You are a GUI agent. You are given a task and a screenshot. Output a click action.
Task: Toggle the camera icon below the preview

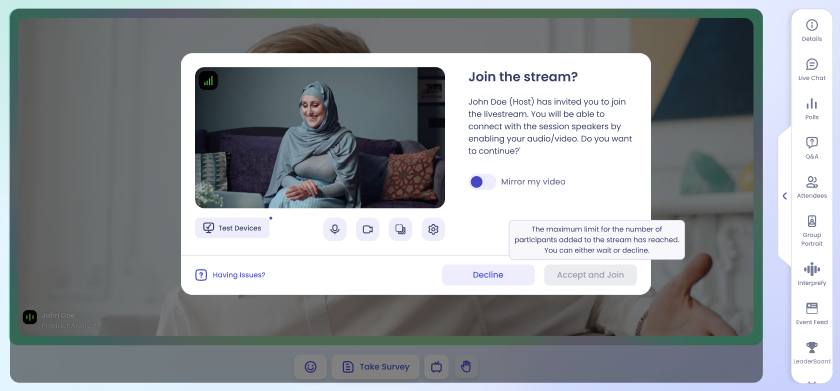[368, 229]
